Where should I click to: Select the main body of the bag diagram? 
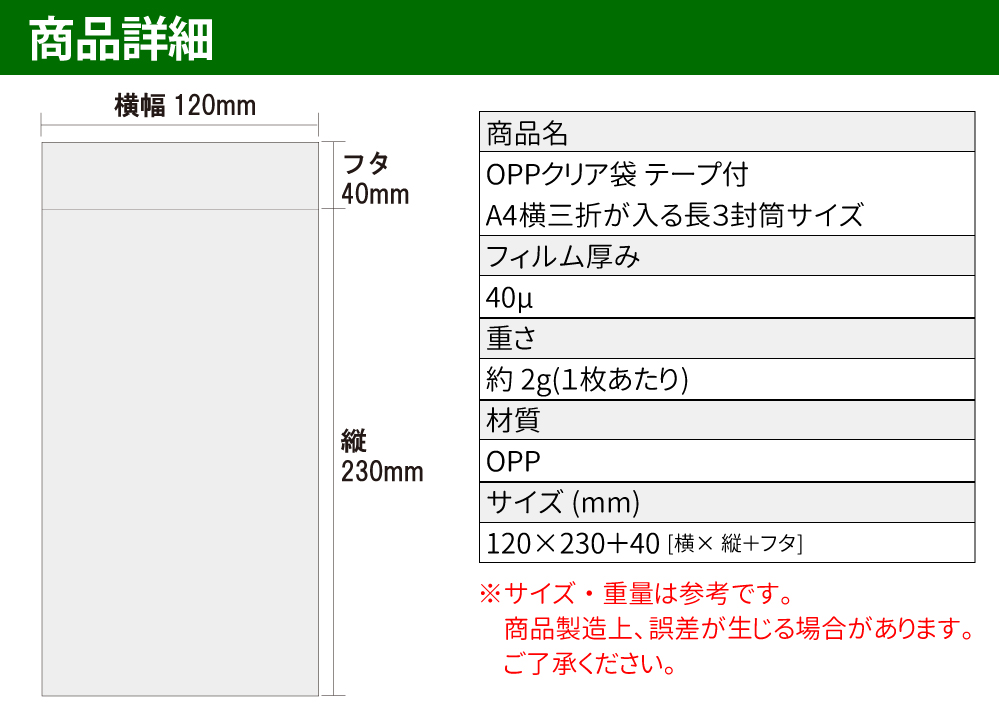pyautogui.click(x=180, y=450)
